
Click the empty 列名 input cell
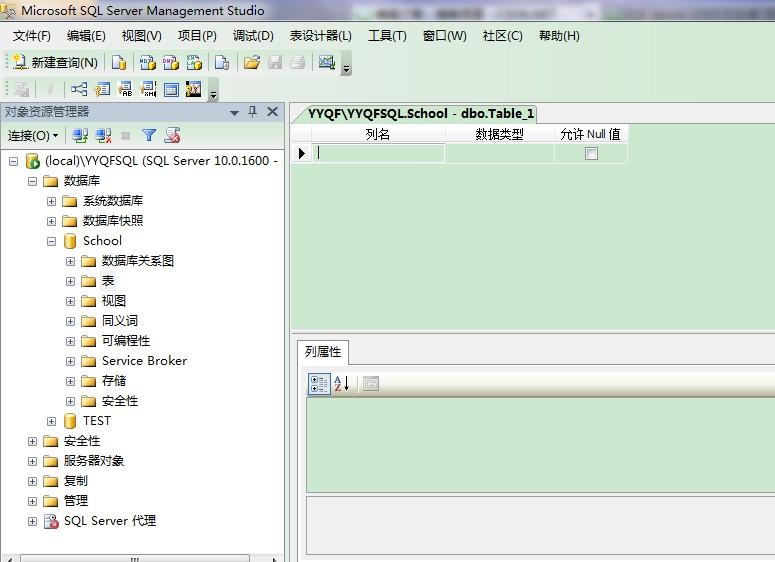[x=379, y=154]
